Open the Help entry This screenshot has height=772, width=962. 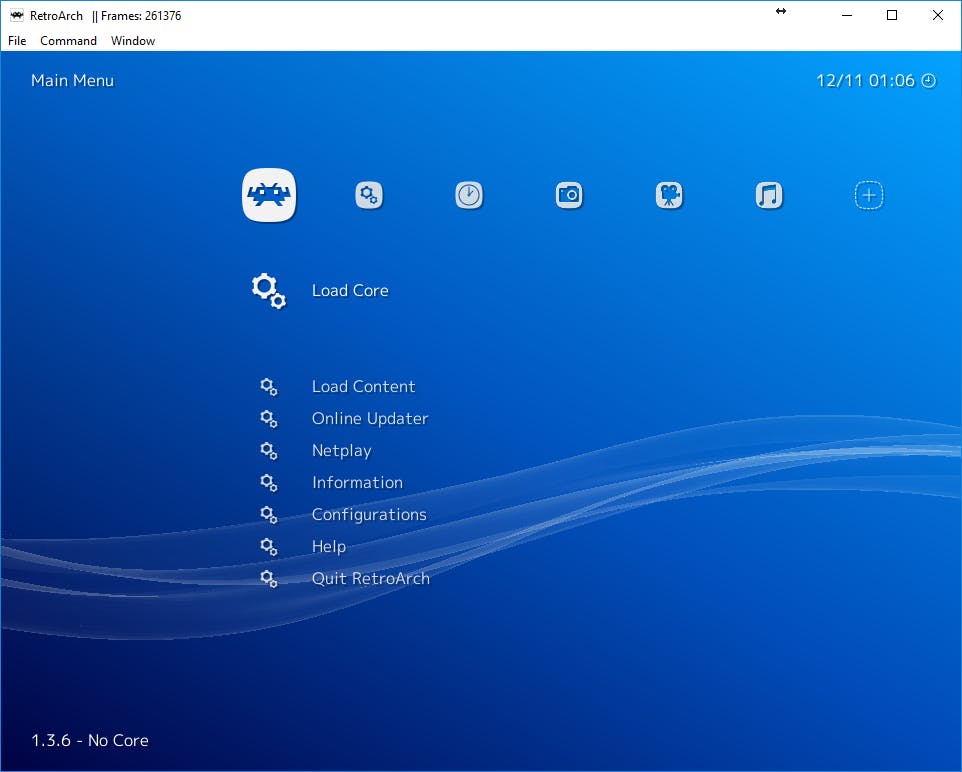click(x=329, y=547)
